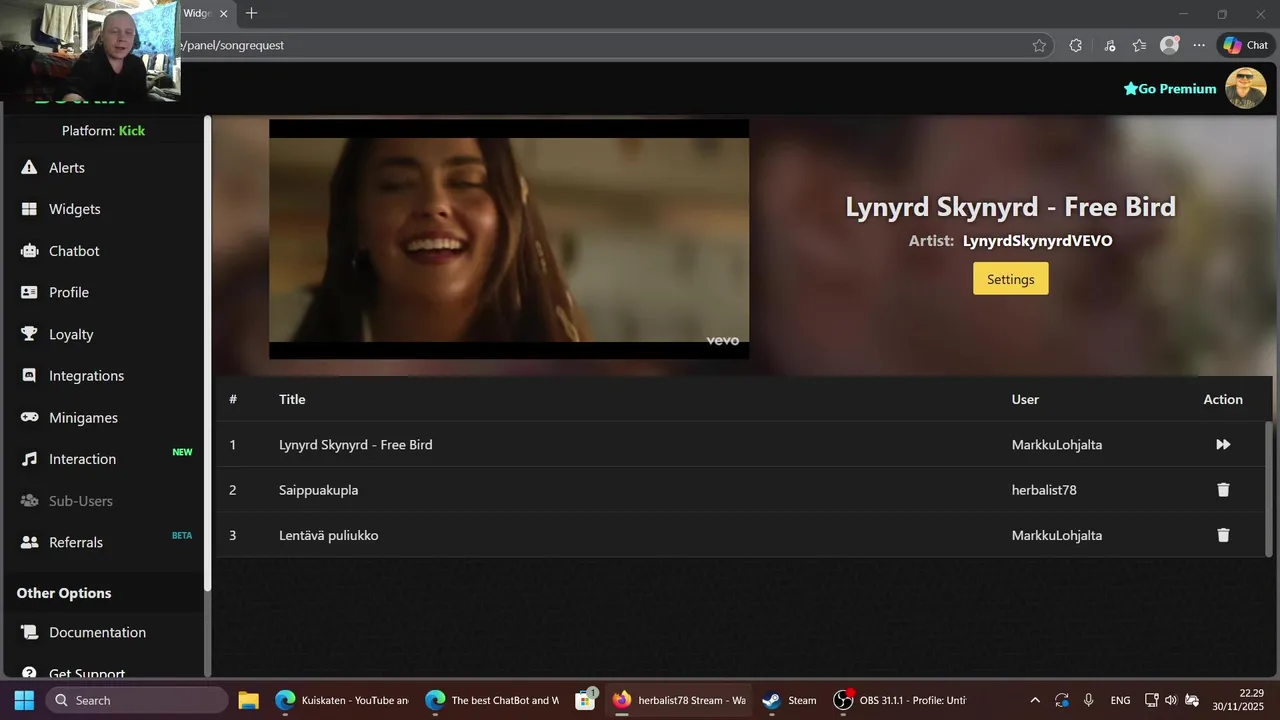The image size is (1280, 720).
Task: Select the Lynyrd Skynyrd - Free Bird row title
Action: click(356, 444)
